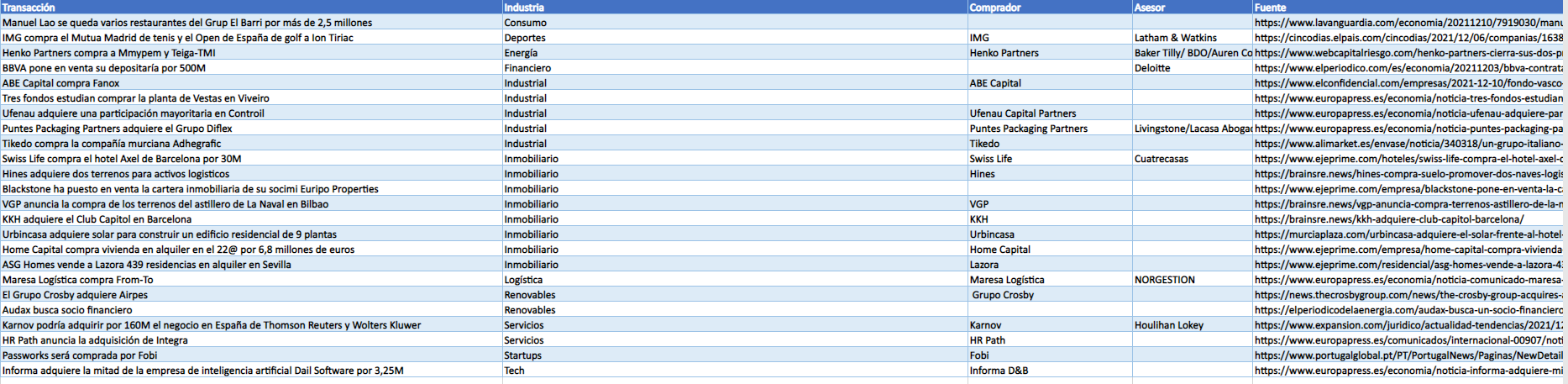Select the Fuente column header
Screen dimensions: 1568x384
coord(1409,8)
